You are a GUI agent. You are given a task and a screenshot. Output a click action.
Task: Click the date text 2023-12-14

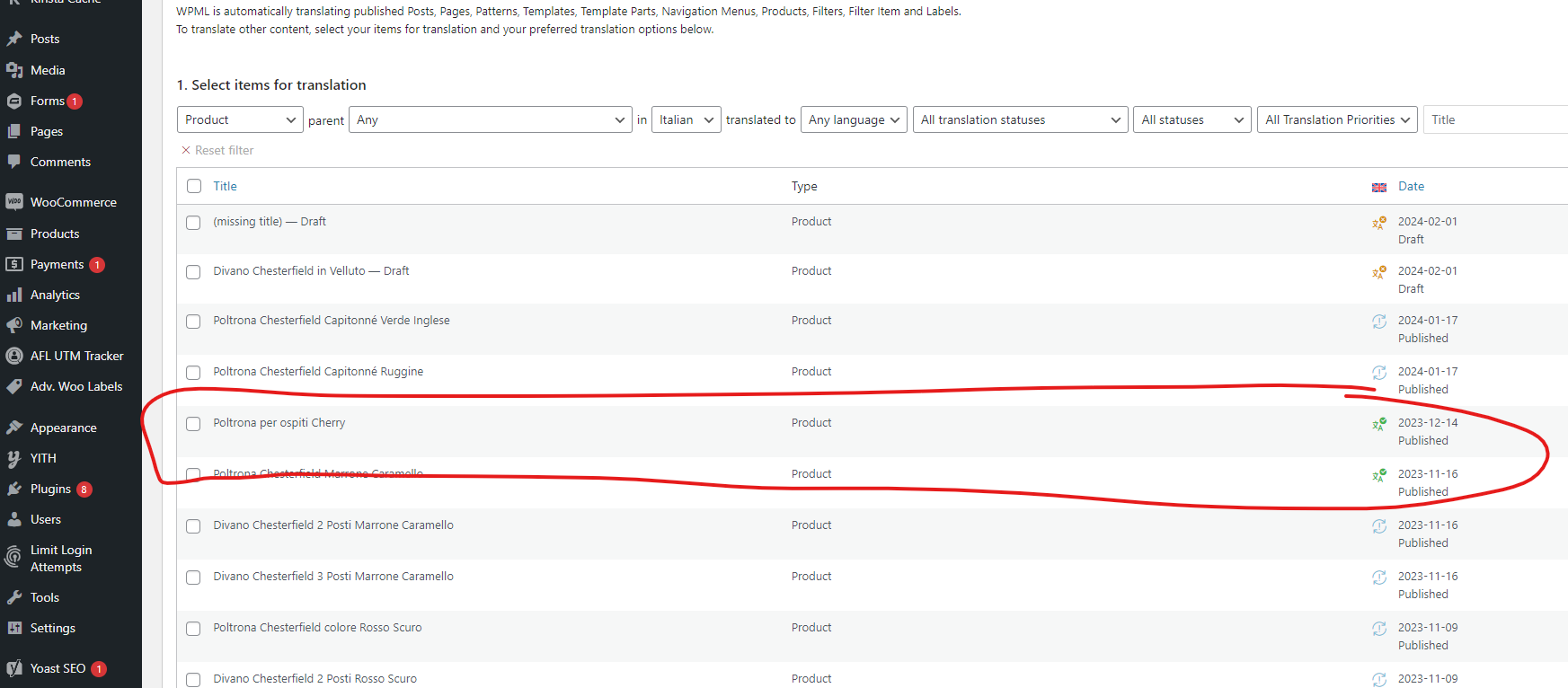[1428, 422]
